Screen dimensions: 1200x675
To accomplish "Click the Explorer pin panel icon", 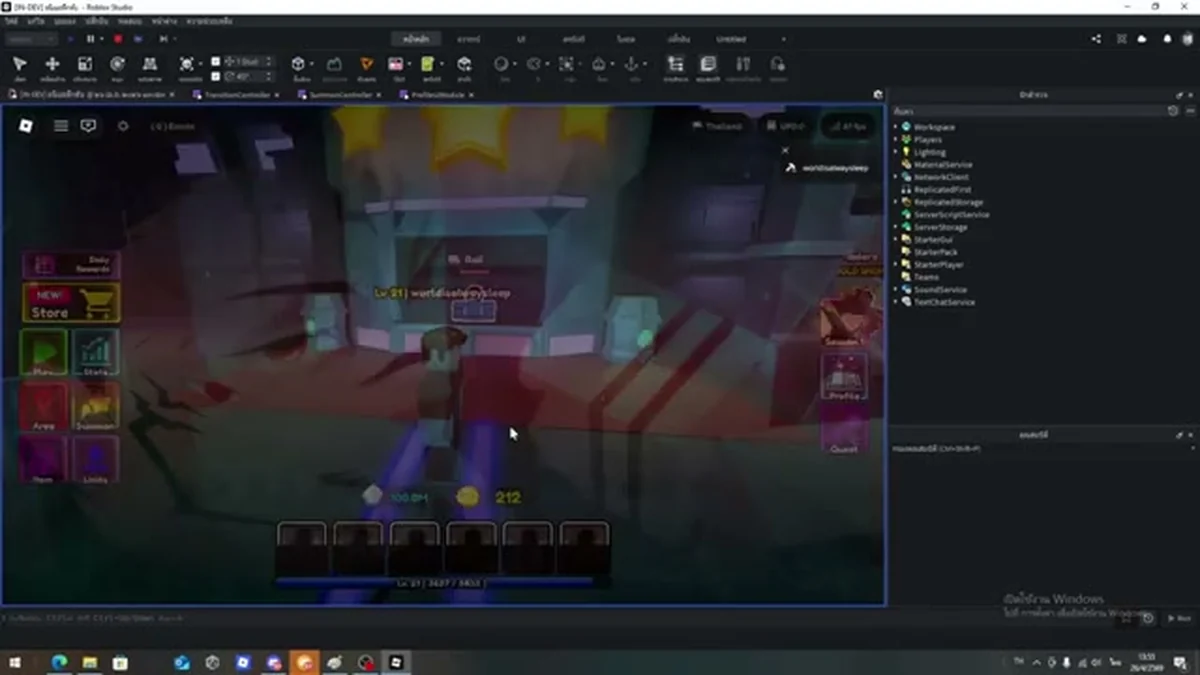I will [x=1179, y=95].
